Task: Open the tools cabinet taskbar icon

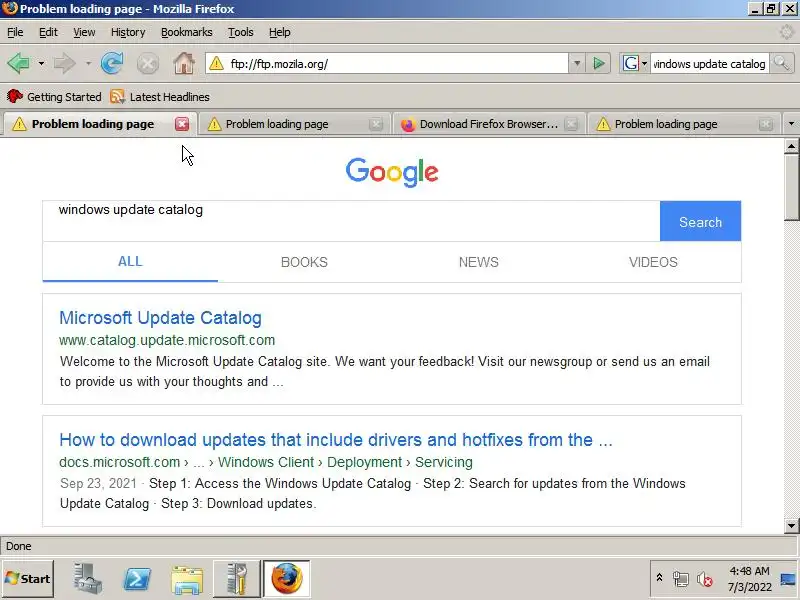Action: 236,579
